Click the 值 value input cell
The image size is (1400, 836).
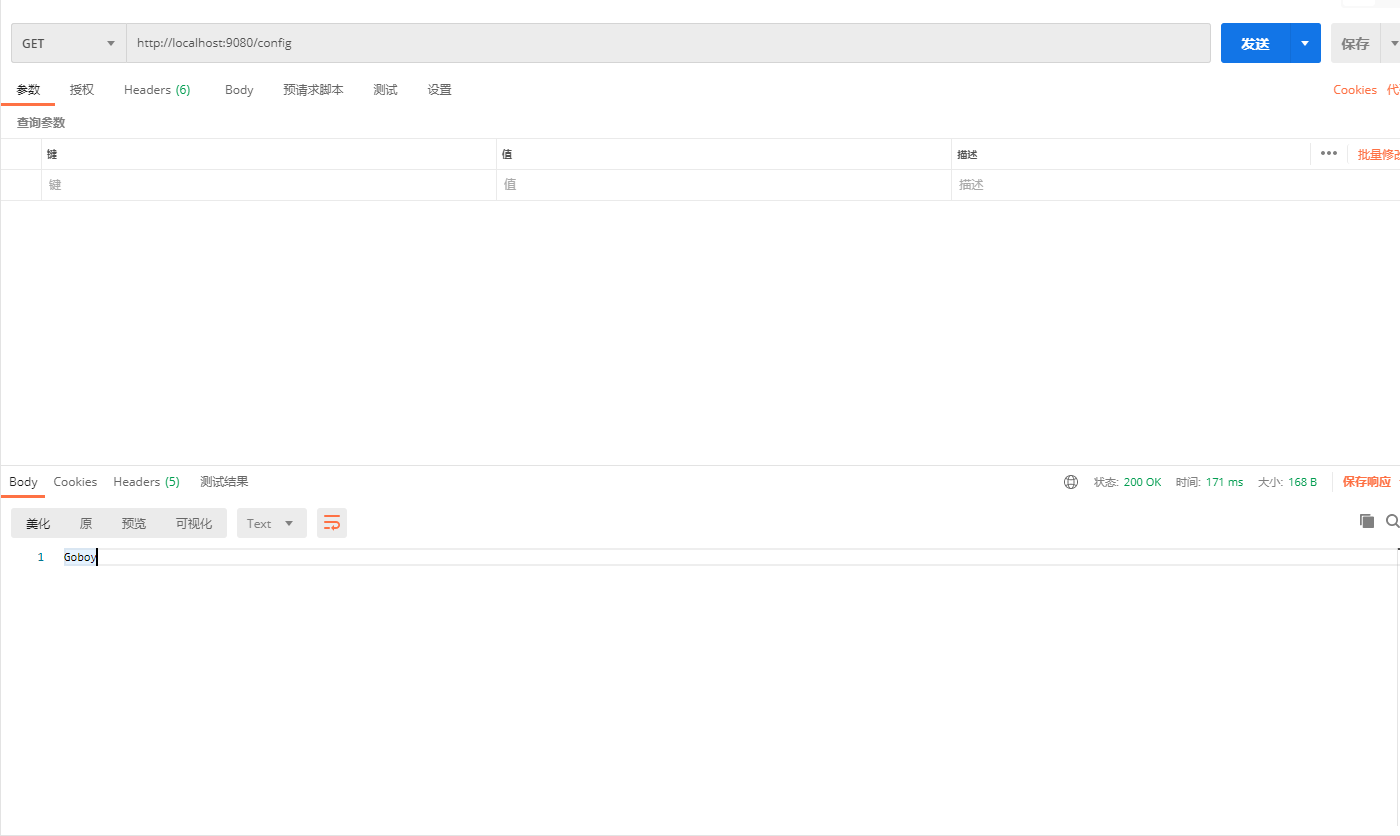[x=724, y=185]
